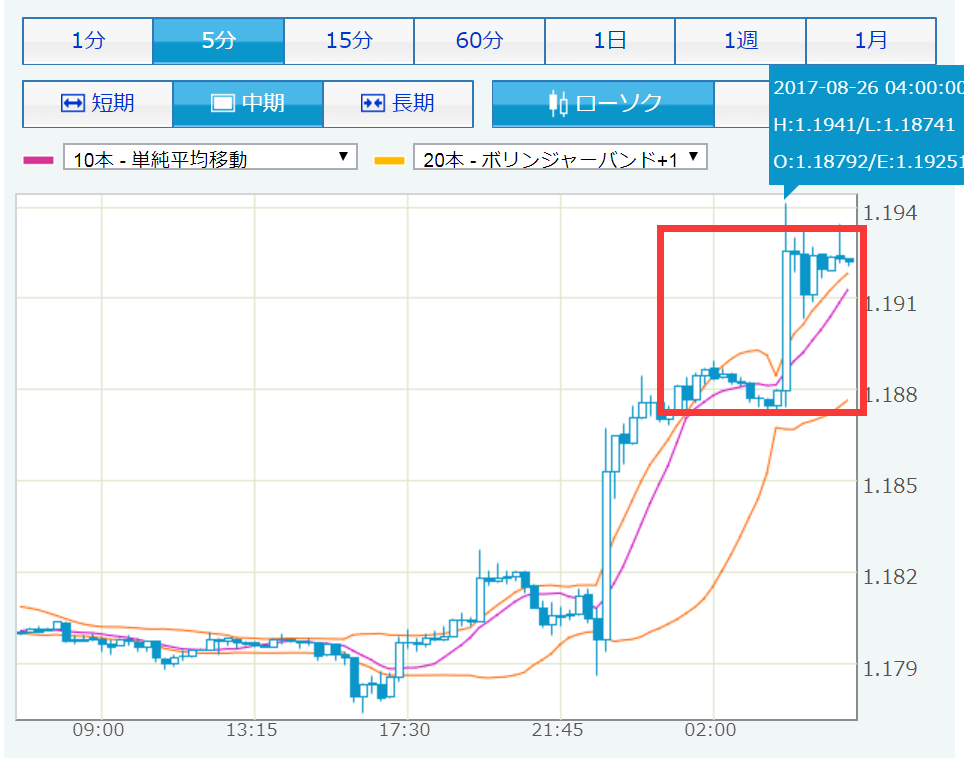Click the O:1.18792/E:1.19251 tooltip line
Image resolution: width=964 pixels, height=758 pixels.
[x=868, y=162]
